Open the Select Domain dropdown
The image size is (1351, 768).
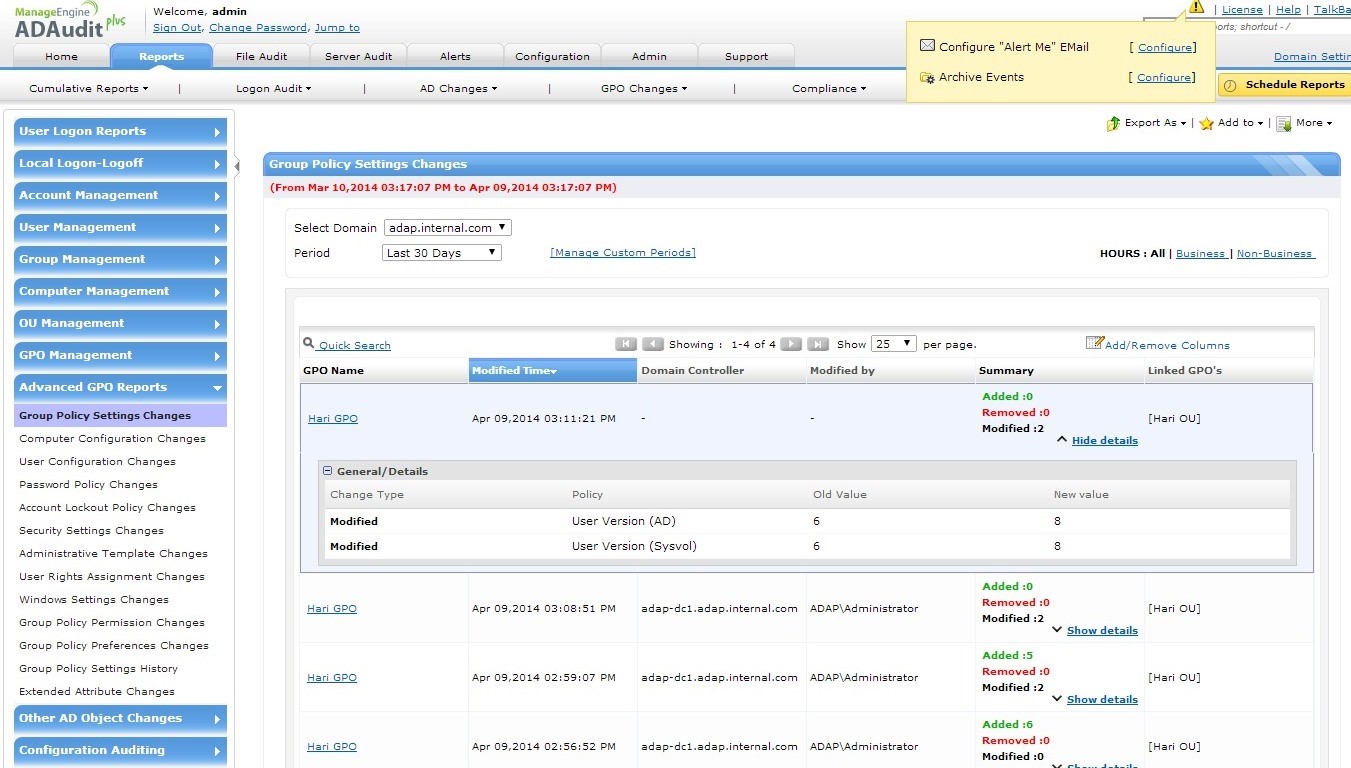coord(447,228)
